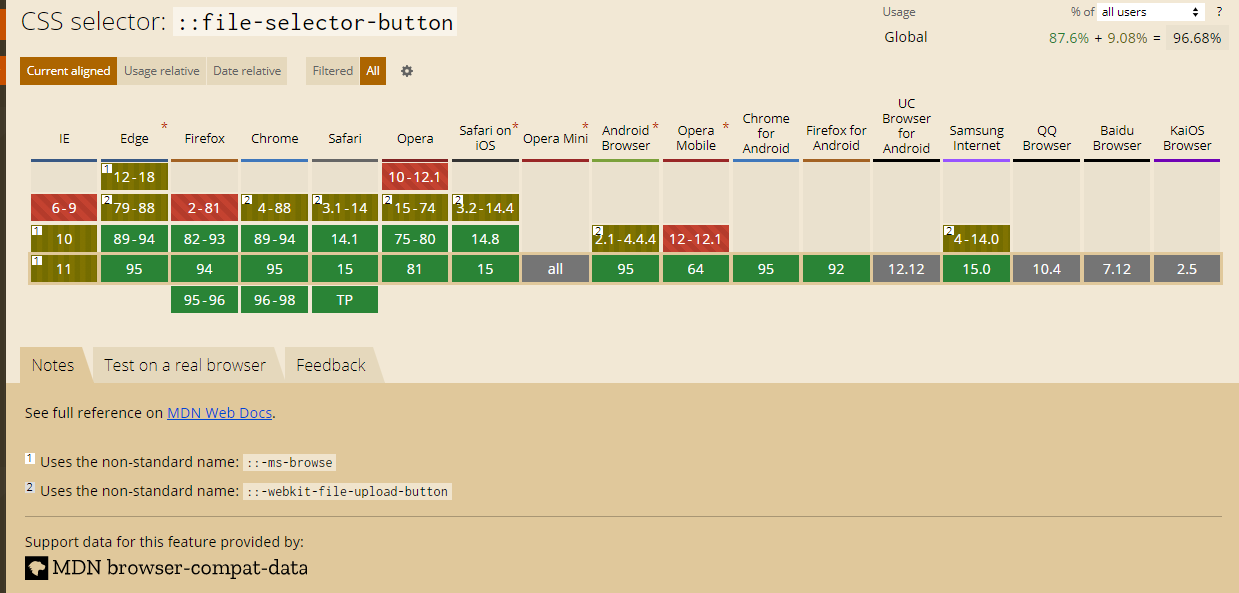Select the Firefox 95-96 cell
The height and width of the screenshot is (593, 1239).
[x=204, y=300]
